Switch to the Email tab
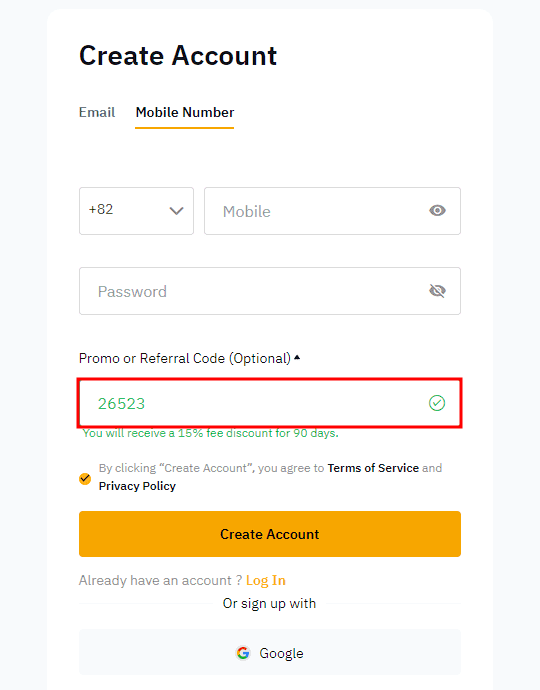This screenshot has height=690, width=540. 97,113
